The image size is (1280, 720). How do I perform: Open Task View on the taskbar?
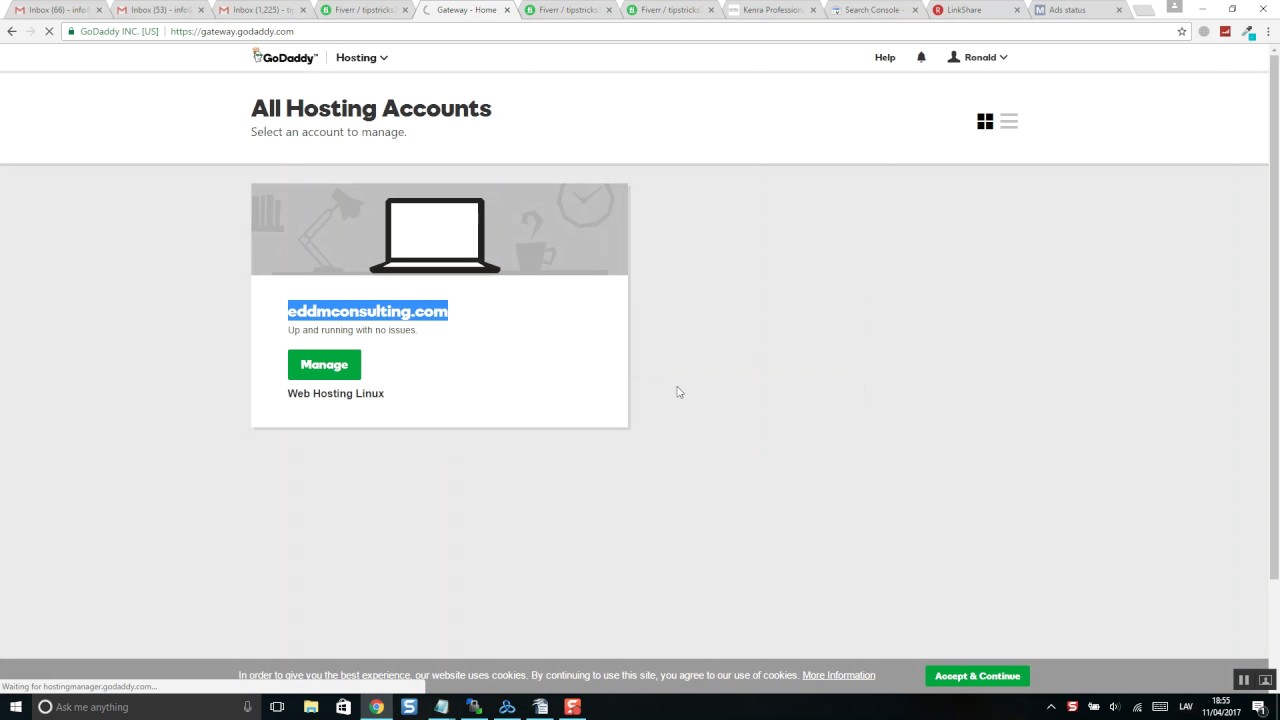[x=277, y=707]
